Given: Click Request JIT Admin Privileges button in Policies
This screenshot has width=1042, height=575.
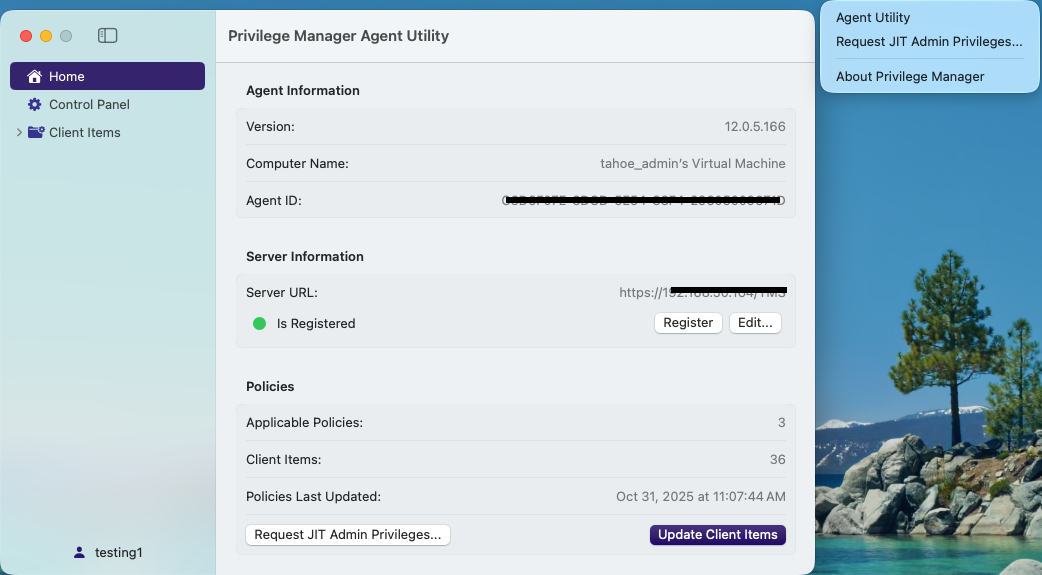Looking at the screenshot, I should (x=348, y=535).
